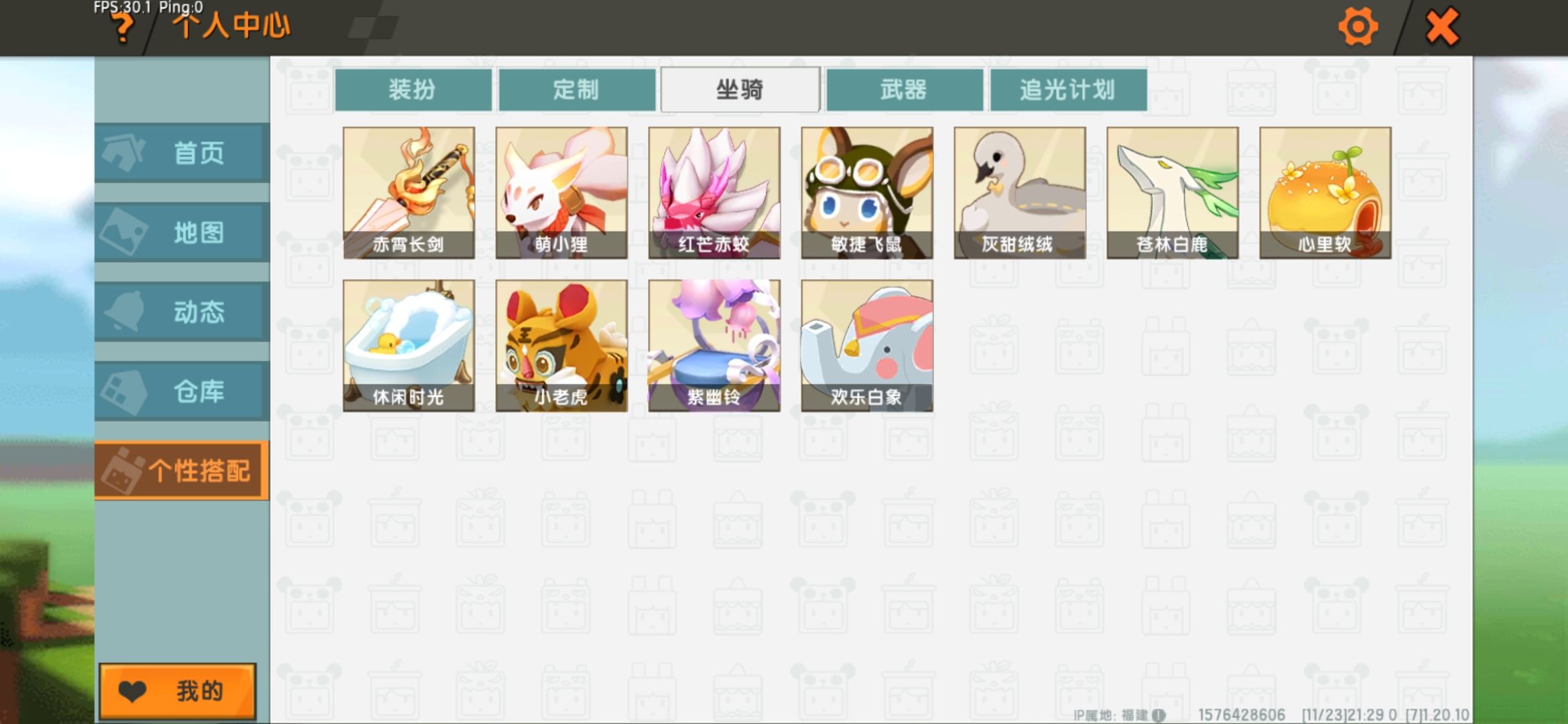Open 仓库 in the sidebar
Image resolution: width=1568 pixels, height=724 pixels.
tap(182, 391)
